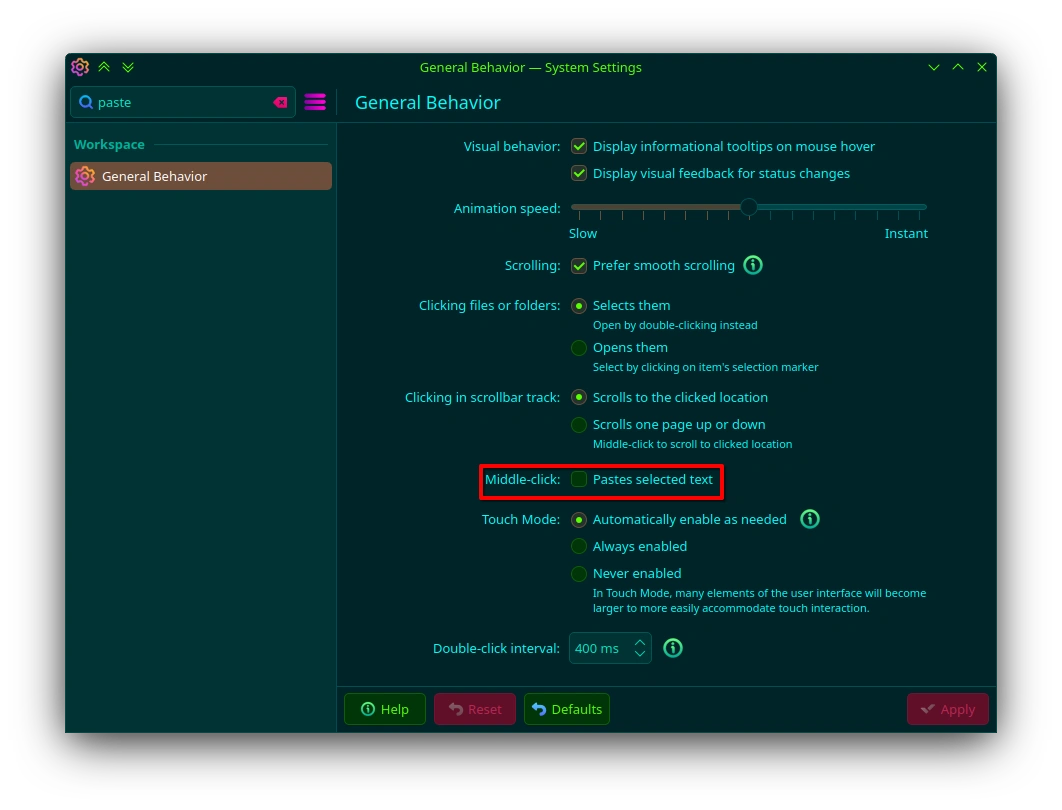Viewport: 1062px width, 810px height.
Task: Click the Defaults button
Action: pos(567,709)
